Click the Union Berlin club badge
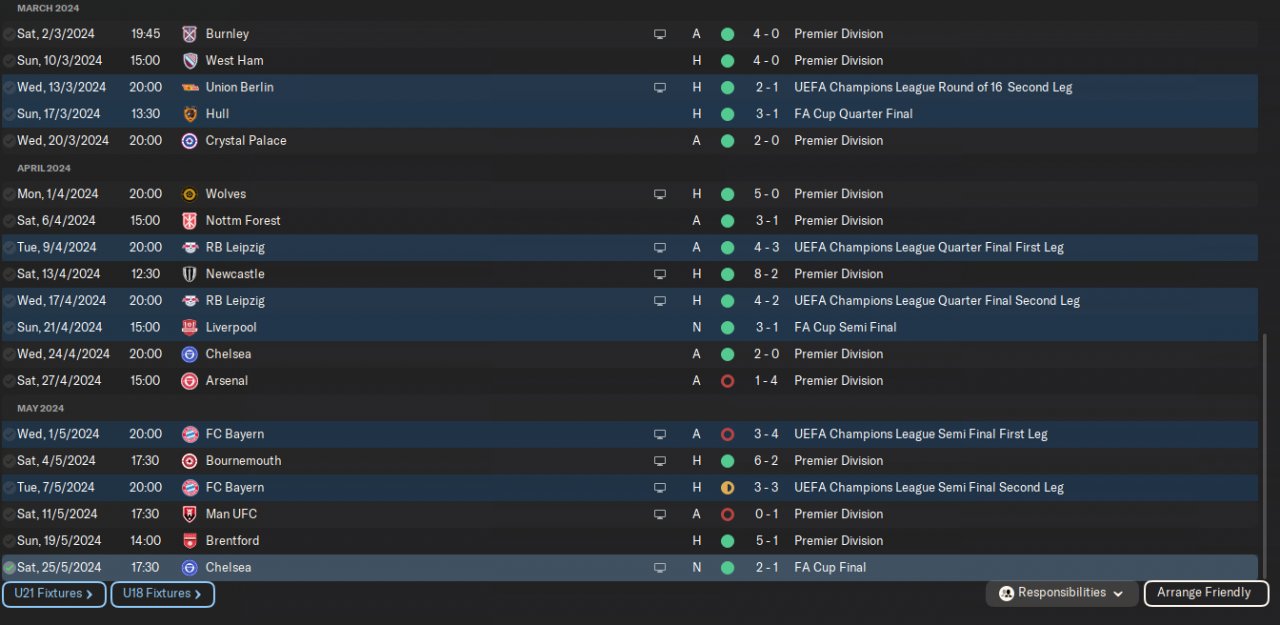This screenshot has width=1280, height=625. click(189, 87)
